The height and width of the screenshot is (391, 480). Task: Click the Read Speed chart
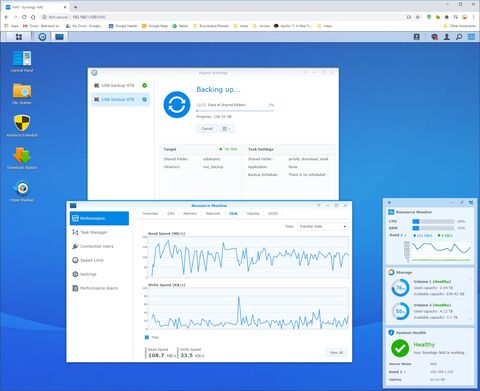click(248, 257)
